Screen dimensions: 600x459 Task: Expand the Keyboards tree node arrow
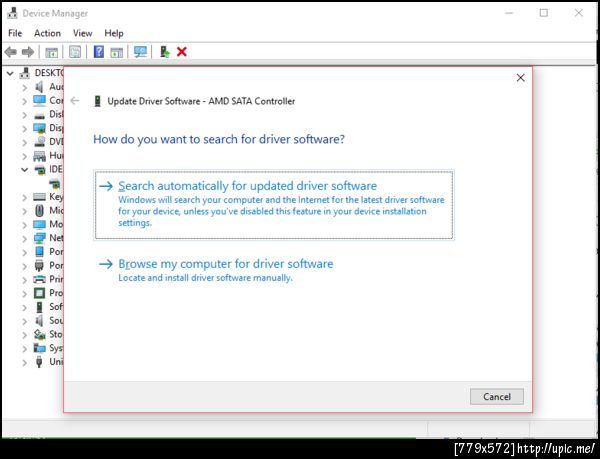click(24, 197)
